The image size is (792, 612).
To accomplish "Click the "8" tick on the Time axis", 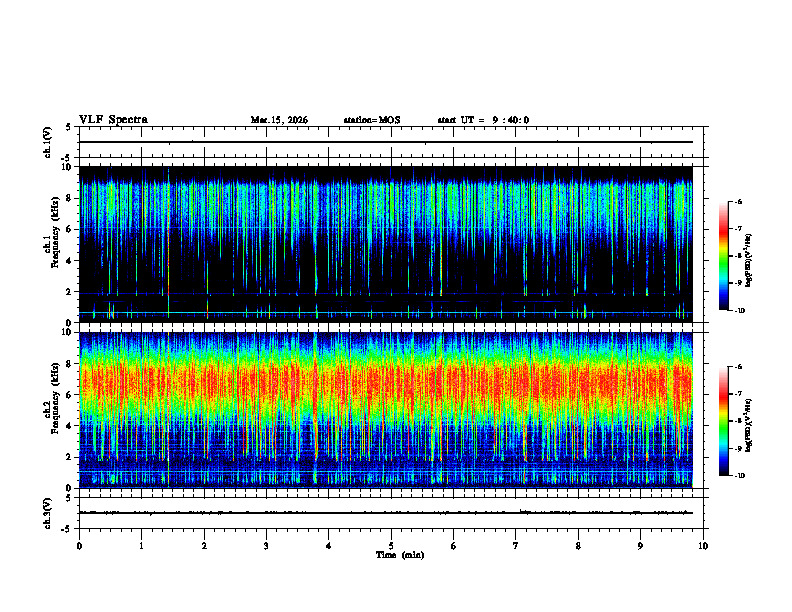I will [578, 546].
